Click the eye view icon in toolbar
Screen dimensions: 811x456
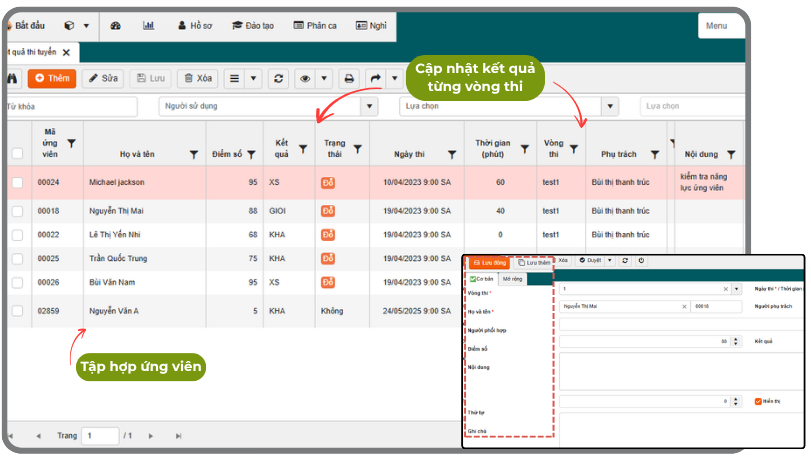pyautogui.click(x=305, y=79)
